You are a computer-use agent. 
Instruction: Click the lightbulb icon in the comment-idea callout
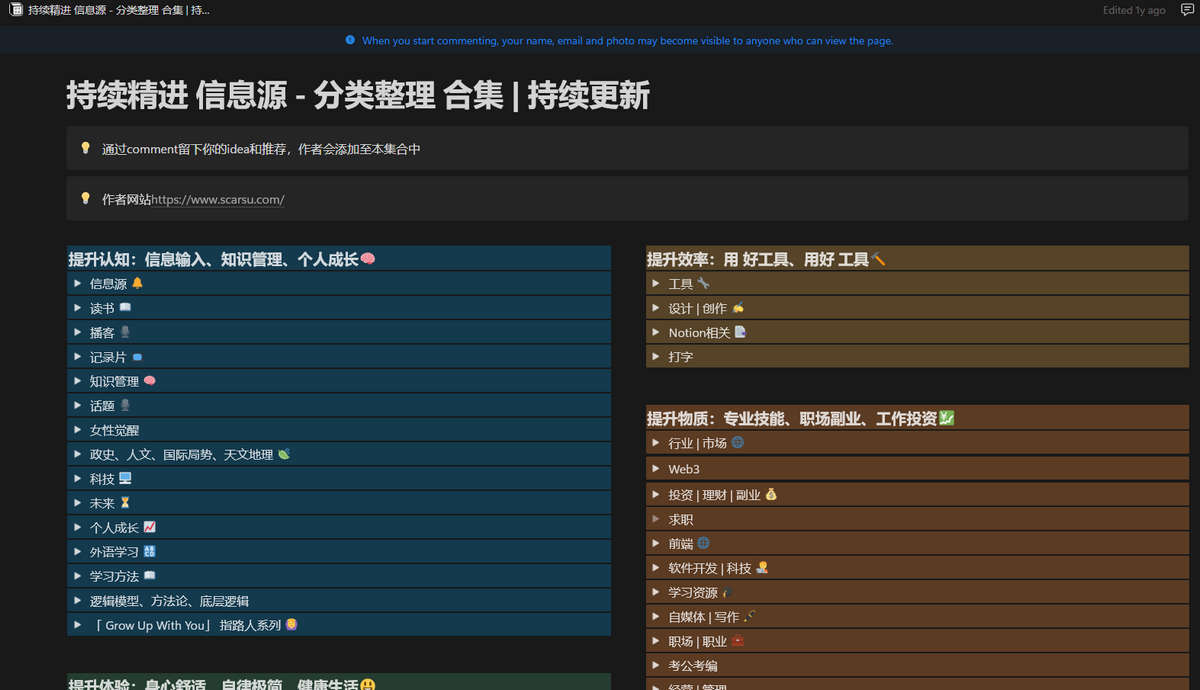coord(85,148)
